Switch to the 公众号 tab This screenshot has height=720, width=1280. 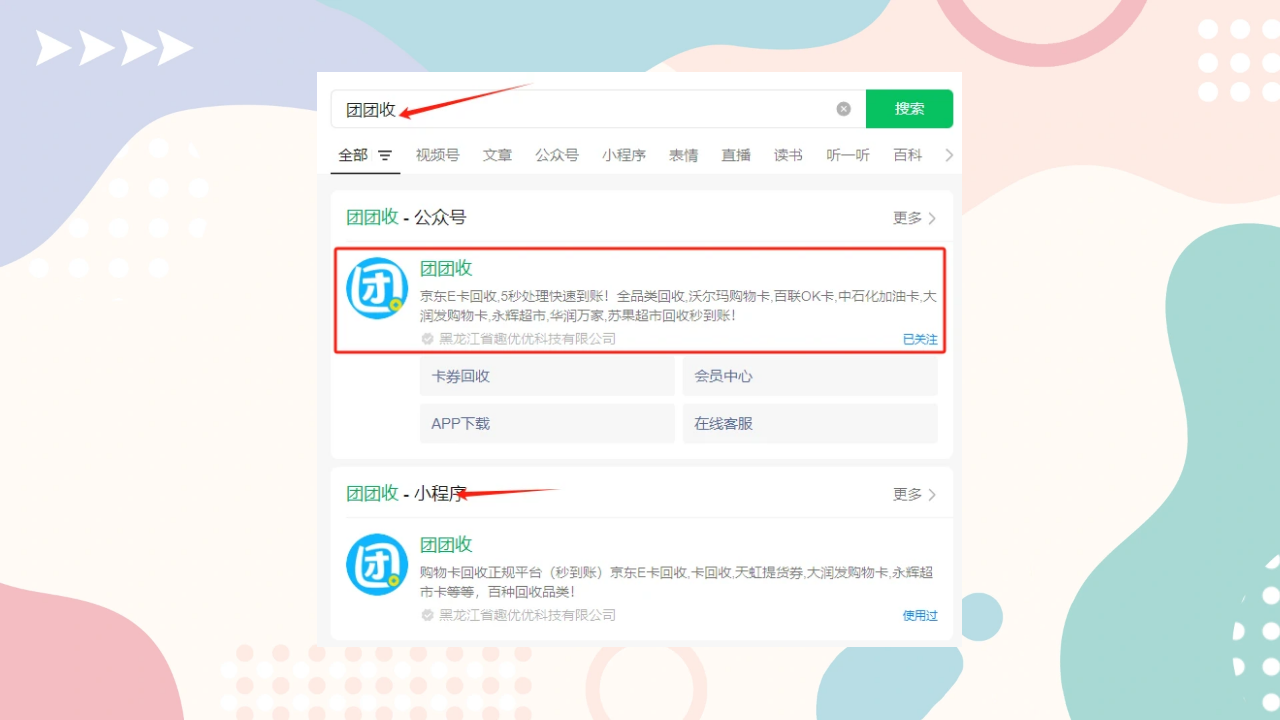point(557,155)
